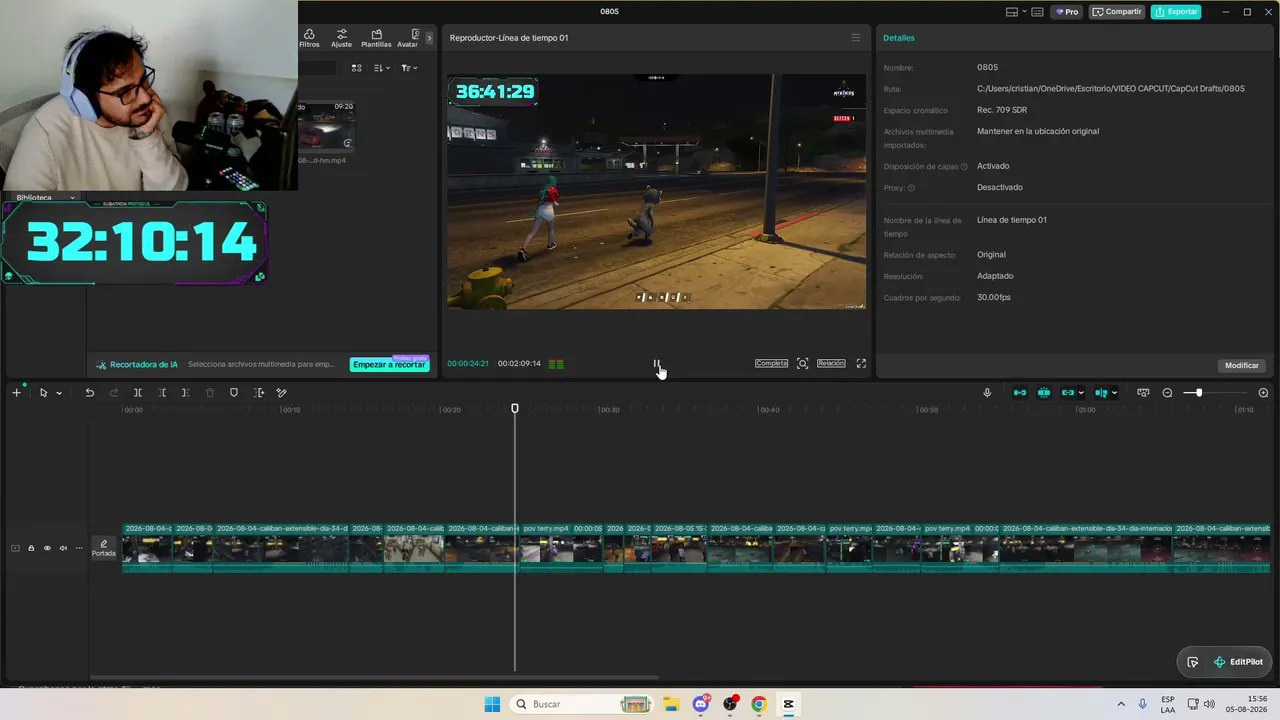Zoom in the timeline with plus icon
Image resolution: width=1280 pixels, height=720 pixels.
(x=1263, y=393)
